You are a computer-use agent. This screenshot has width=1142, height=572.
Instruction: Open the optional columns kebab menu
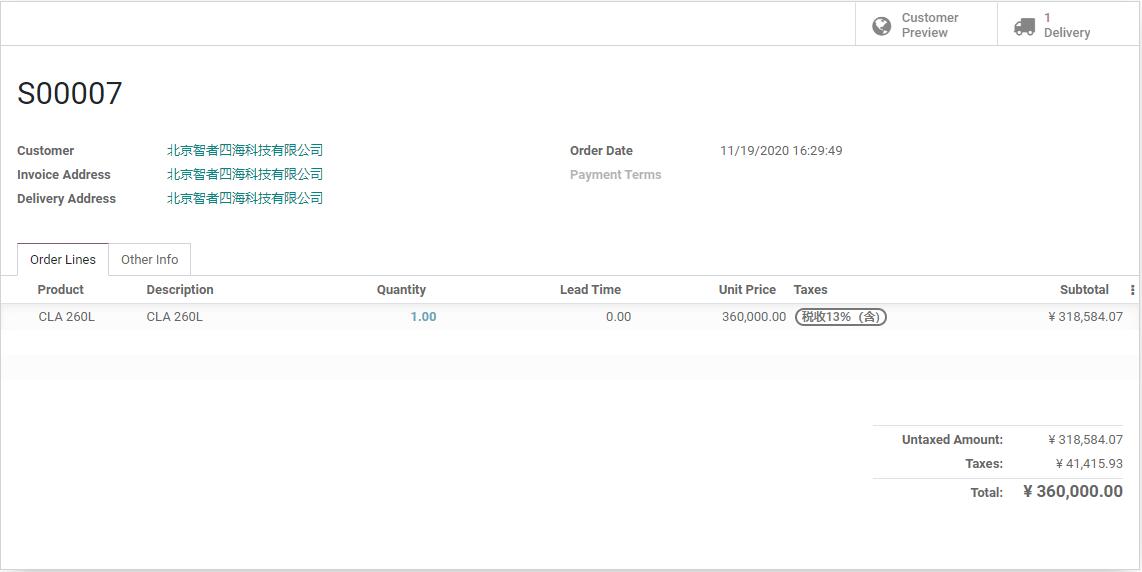pyautogui.click(x=1132, y=290)
